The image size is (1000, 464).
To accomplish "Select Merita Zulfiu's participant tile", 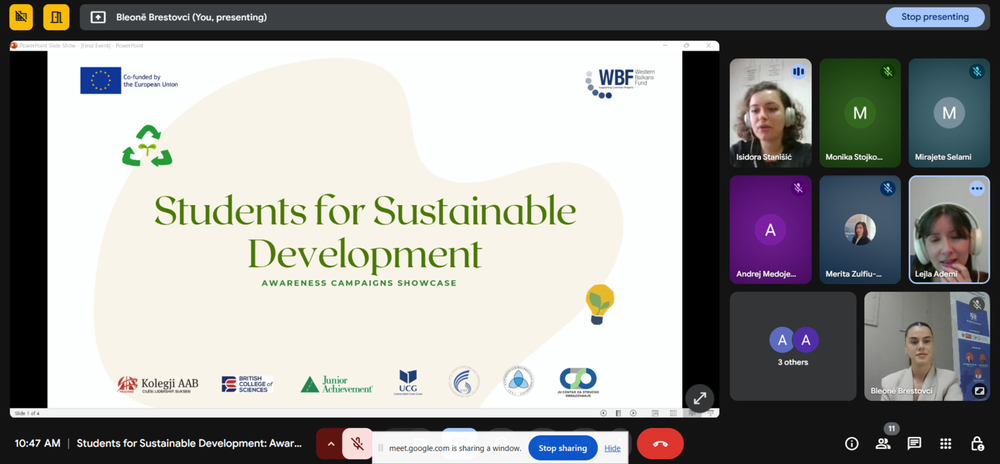I will tap(860, 229).
